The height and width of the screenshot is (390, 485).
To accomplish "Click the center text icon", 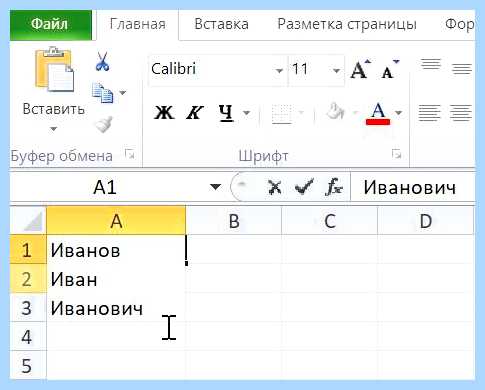I will click(x=461, y=112).
